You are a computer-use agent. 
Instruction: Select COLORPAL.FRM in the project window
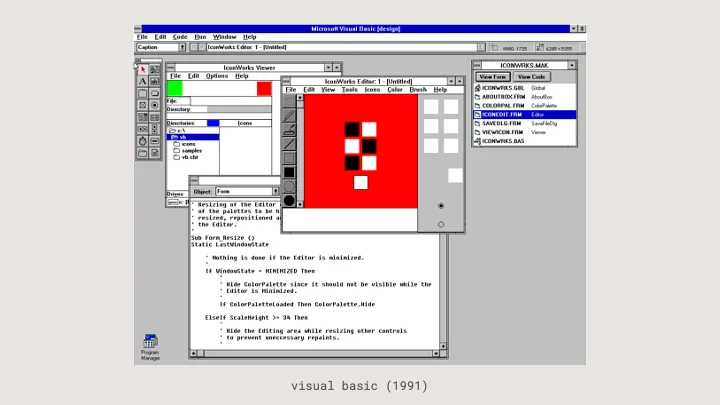point(525,106)
